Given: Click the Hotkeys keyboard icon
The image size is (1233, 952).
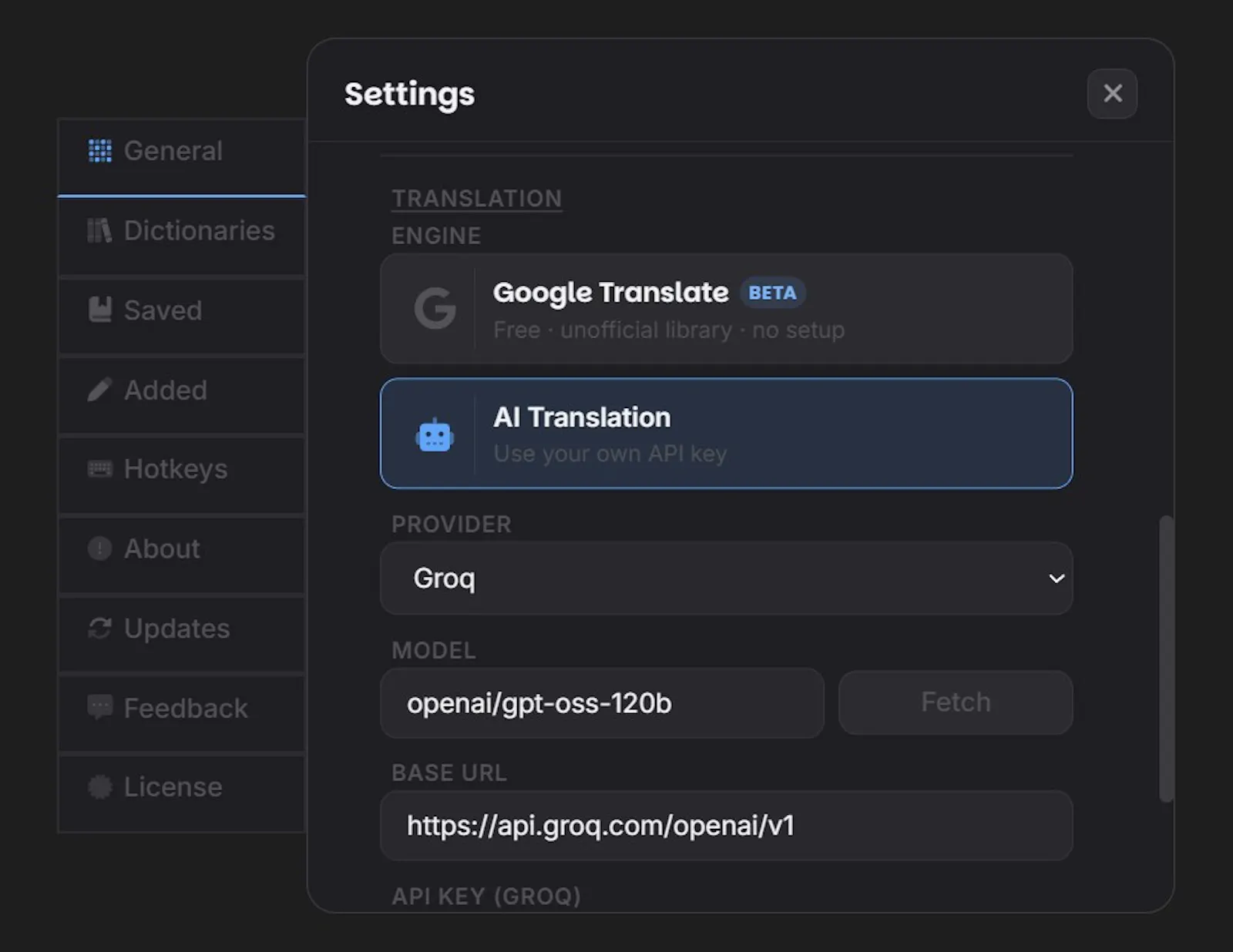Looking at the screenshot, I should click(x=99, y=469).
